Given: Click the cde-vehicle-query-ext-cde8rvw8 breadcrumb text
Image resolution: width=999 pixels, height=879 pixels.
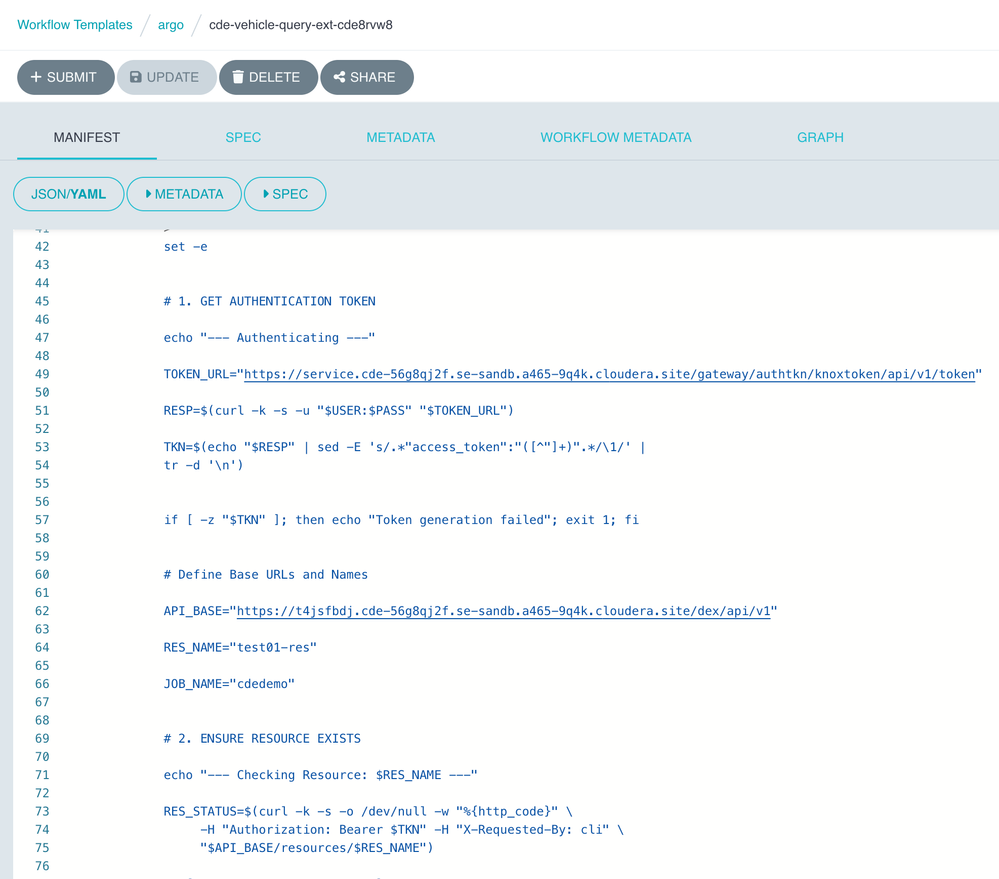Looking at the screenshot, I should [x=301, y=25].
